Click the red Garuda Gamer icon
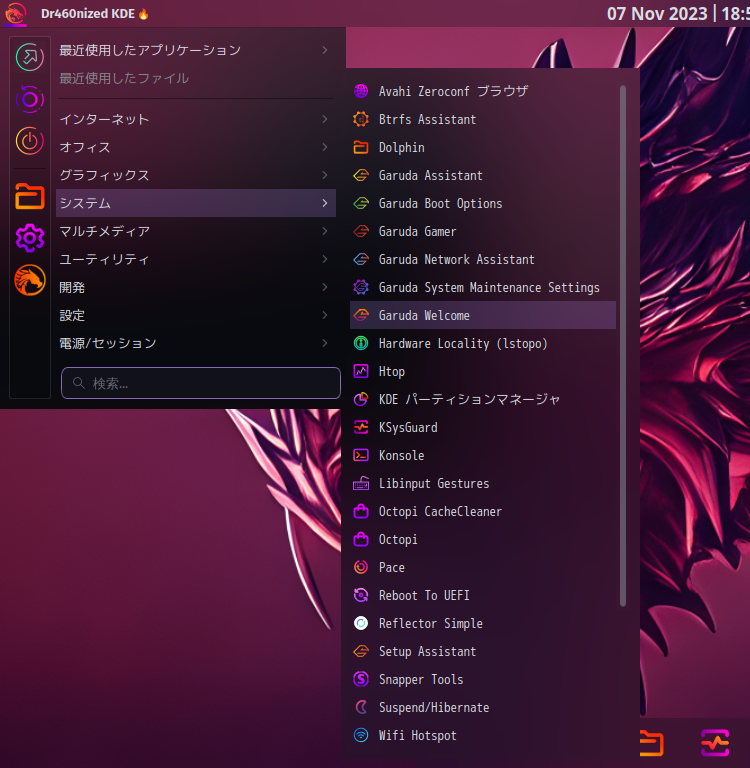Screen dimensions: 750x768 tap(361, 231)
